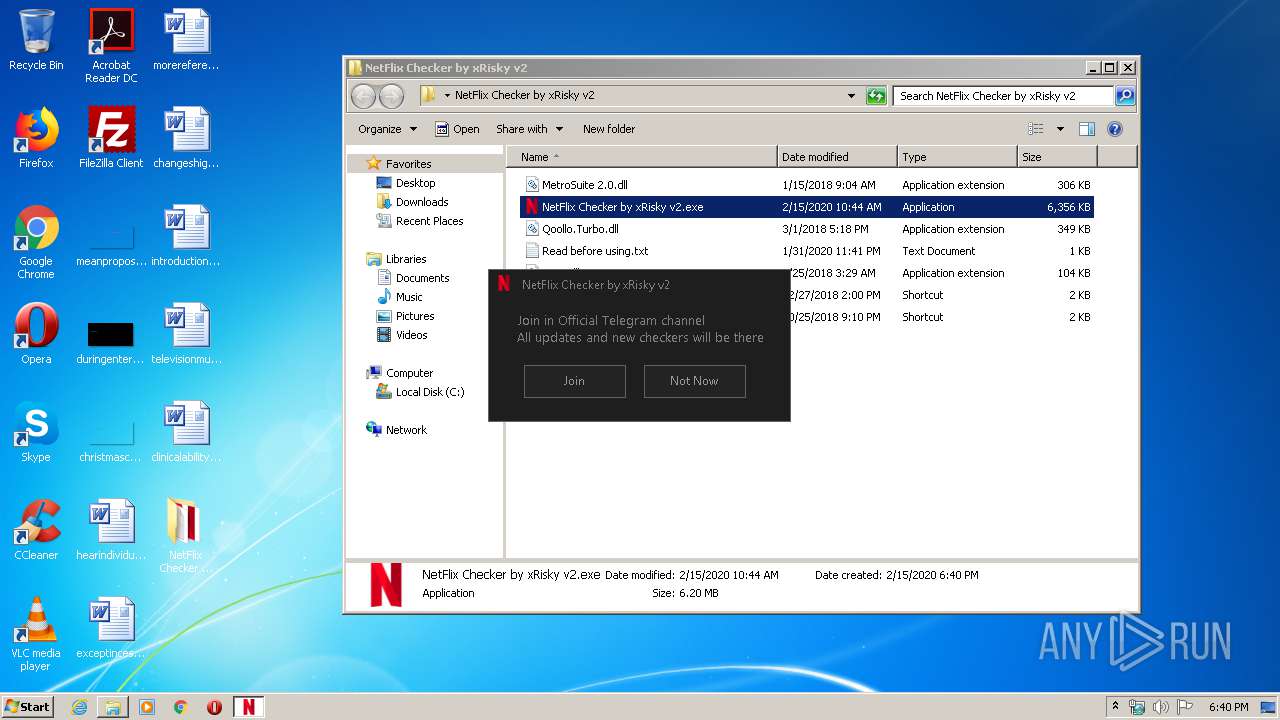This screenshot has width=1280, height=720.
Task: Open the Organize menu
Action: (387, 129)
